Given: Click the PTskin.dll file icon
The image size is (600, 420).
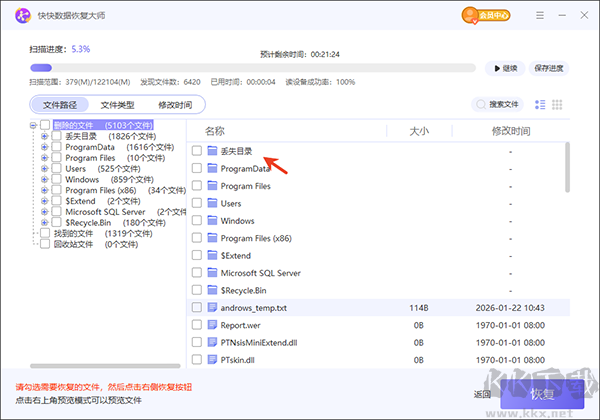Looking at the screenshot, I should [x=212, y=359].
